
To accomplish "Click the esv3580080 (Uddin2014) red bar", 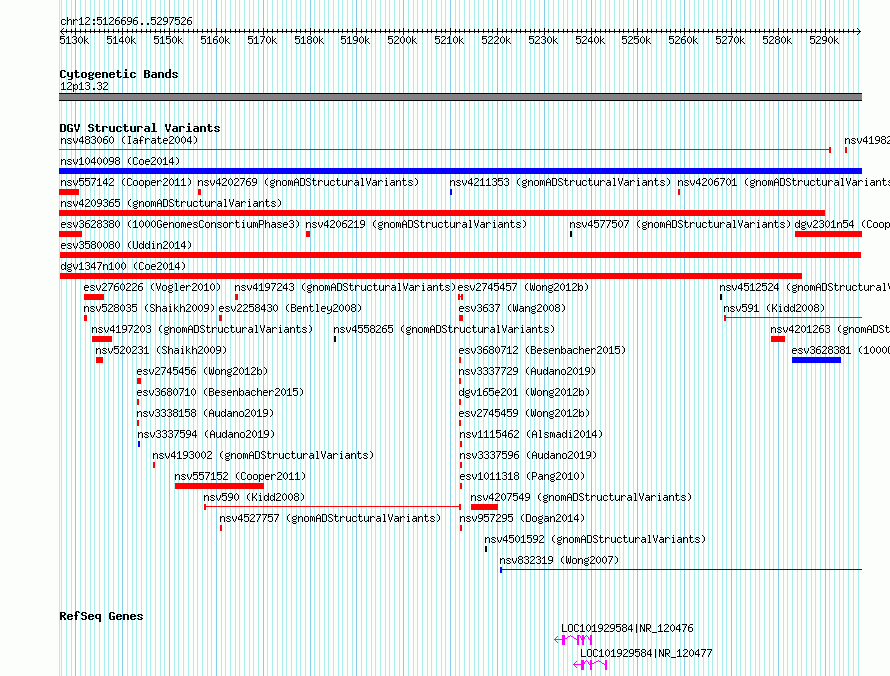I will pyautogui.click(x=460, y=255).
